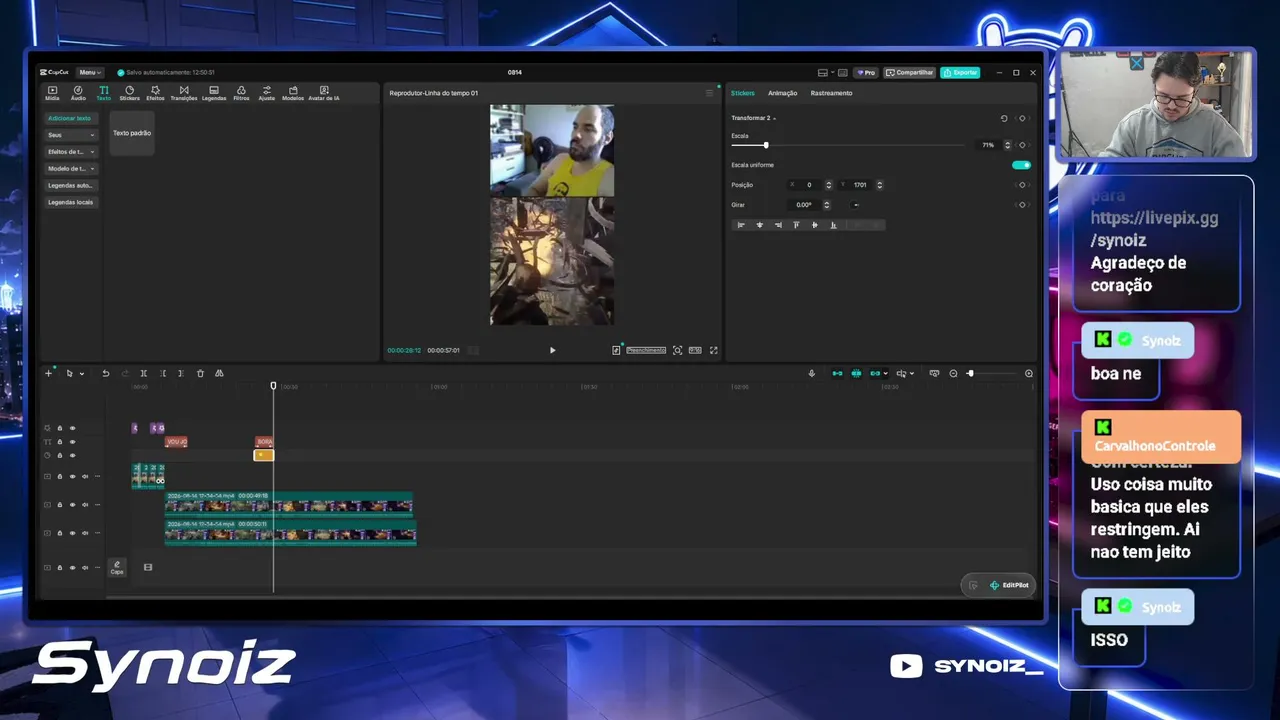Image resolution: width=1280 pixels, height=720 pixels.
Task: Click the mirror flip tool in timeline toolbar
Action: [219, 373]
